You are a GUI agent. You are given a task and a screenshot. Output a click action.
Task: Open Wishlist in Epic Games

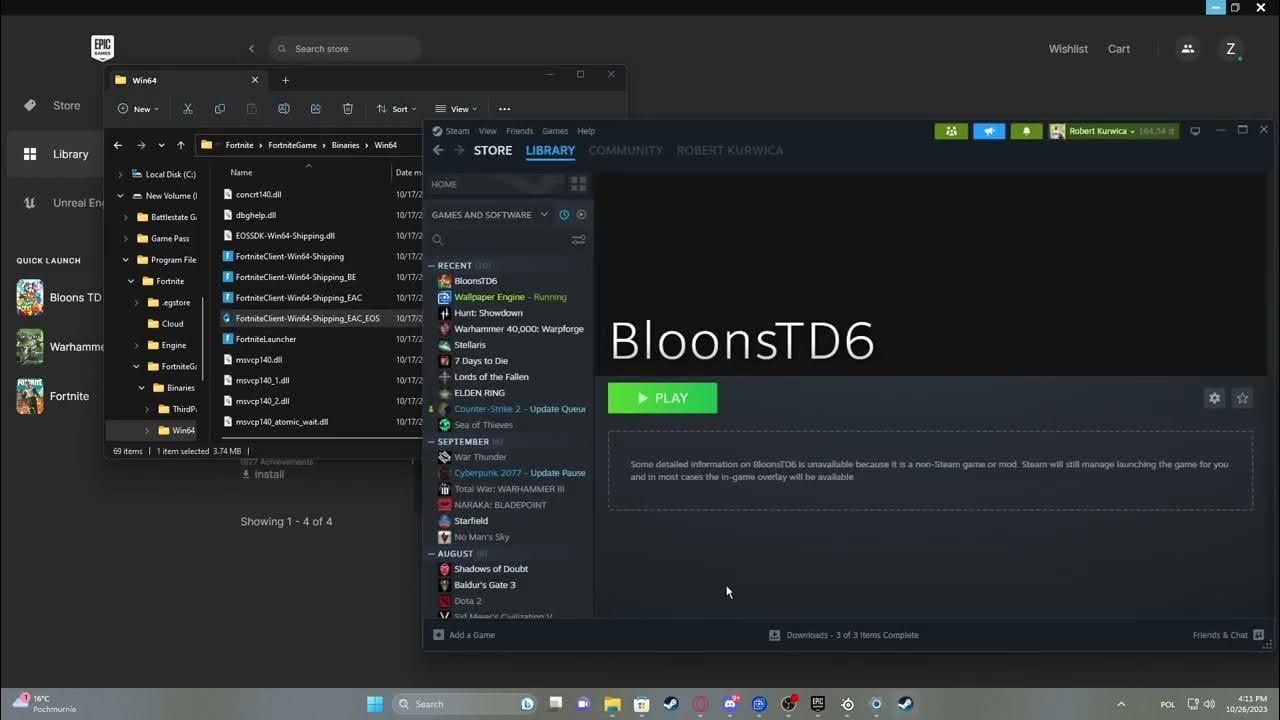click(x=1068, y=49)
